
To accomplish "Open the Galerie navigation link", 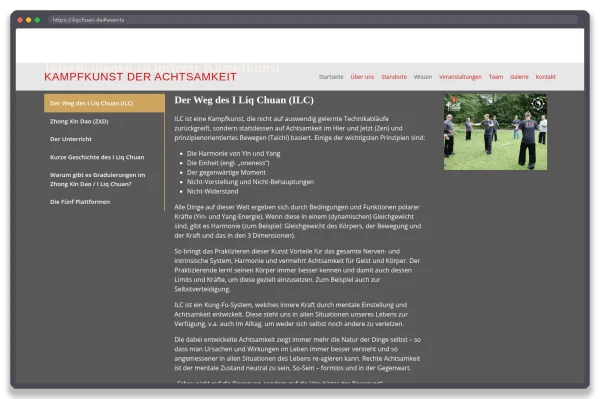I will [519, 77].
